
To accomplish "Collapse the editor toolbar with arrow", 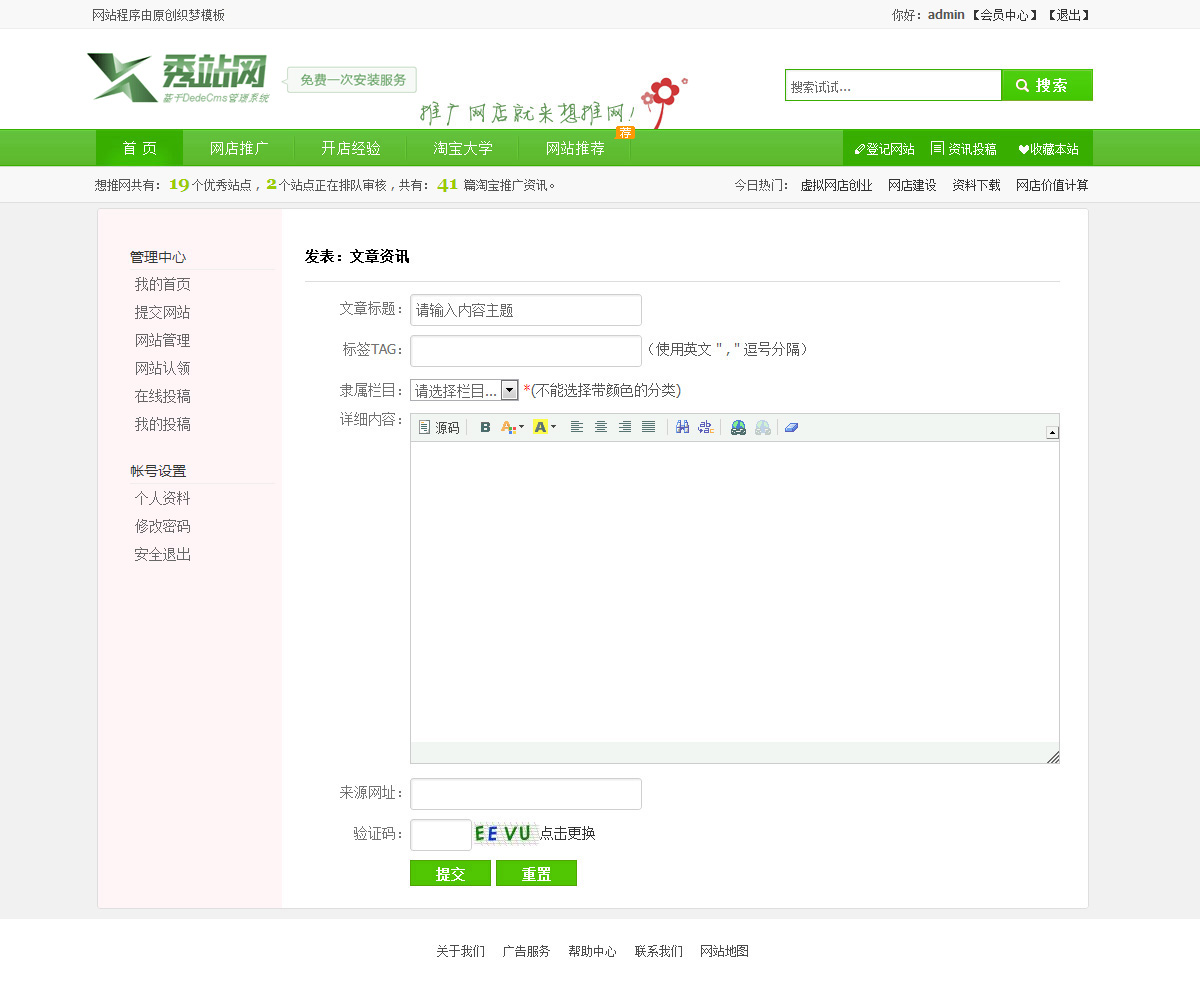I will click(1052, 432).
